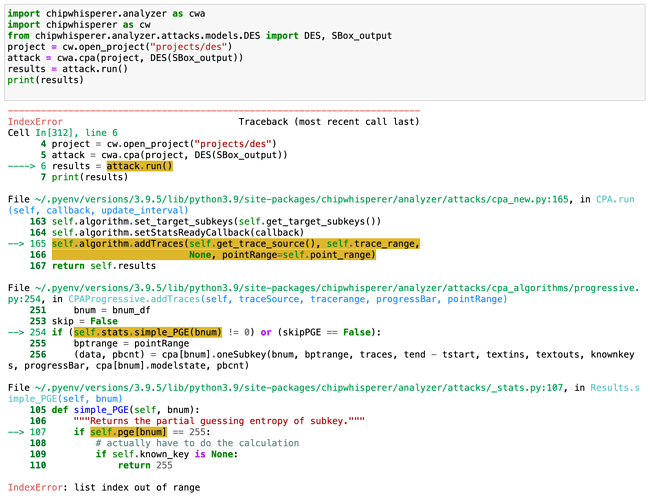The height and width of the screenshot is (500, 650).
Task: Click the final 'IndexError: list index out of range' message
Action: [x=104, y=488]
